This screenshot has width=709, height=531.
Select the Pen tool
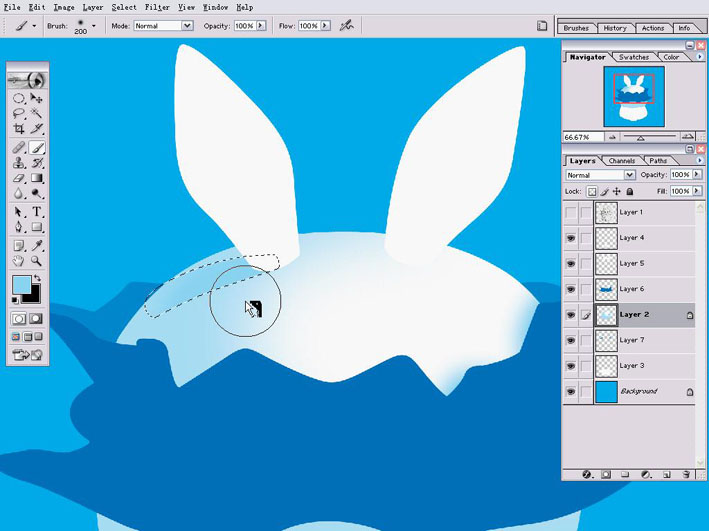tap(19, 227)
